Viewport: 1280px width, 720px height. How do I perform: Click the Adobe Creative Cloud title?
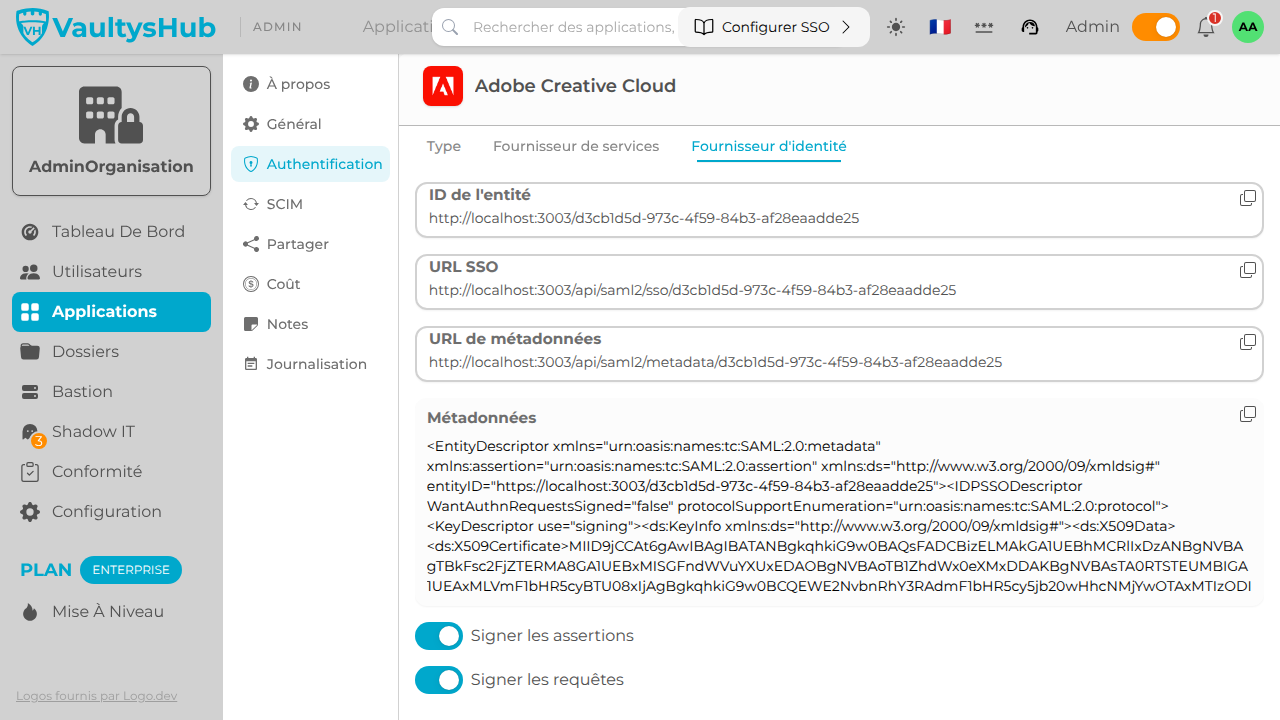point(575,86)
